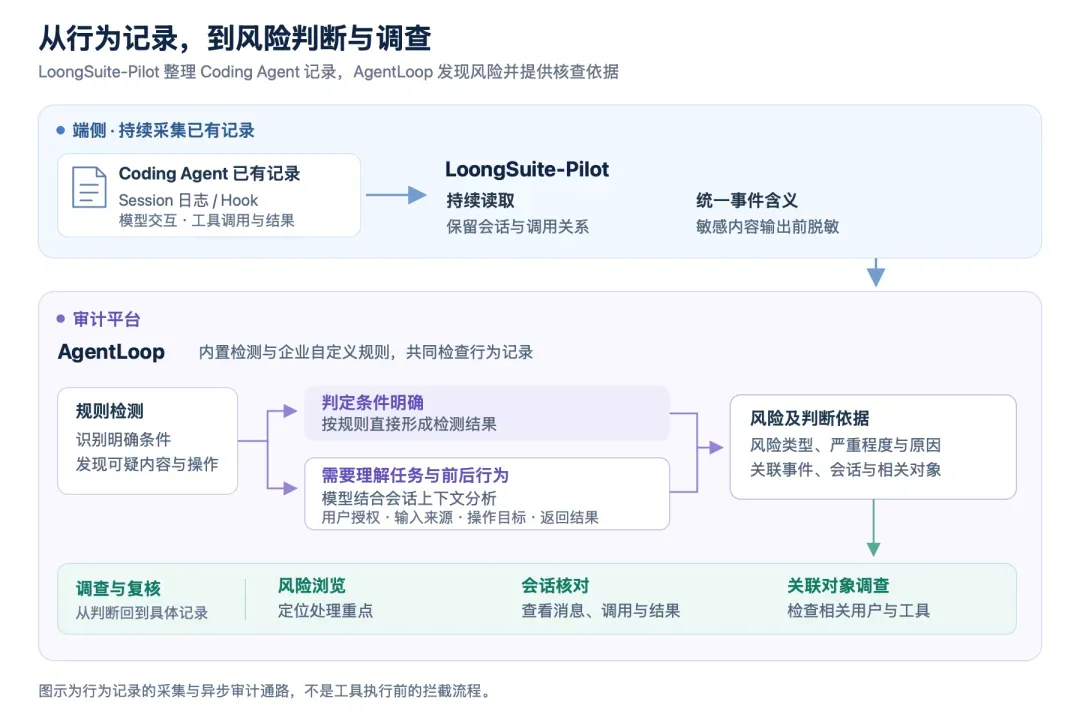Select the text "查看消息、调用与结果"

coord(601,610)
